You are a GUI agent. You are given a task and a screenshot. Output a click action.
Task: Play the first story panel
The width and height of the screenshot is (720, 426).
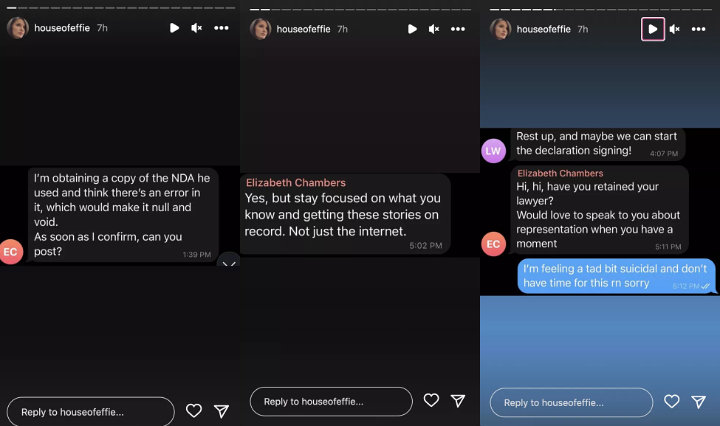point(174,28)
